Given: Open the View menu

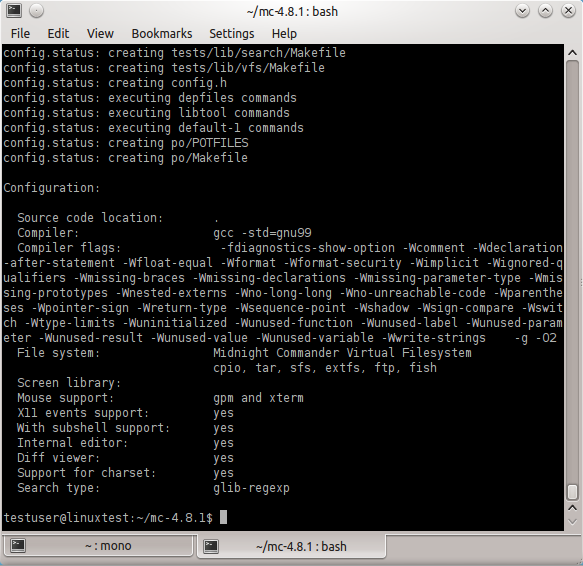Looking at the screenshot, I should (100, 34).
